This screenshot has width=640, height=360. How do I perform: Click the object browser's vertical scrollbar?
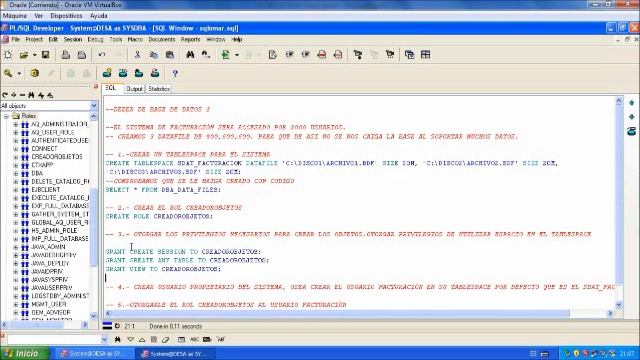[x=93, y=216]
